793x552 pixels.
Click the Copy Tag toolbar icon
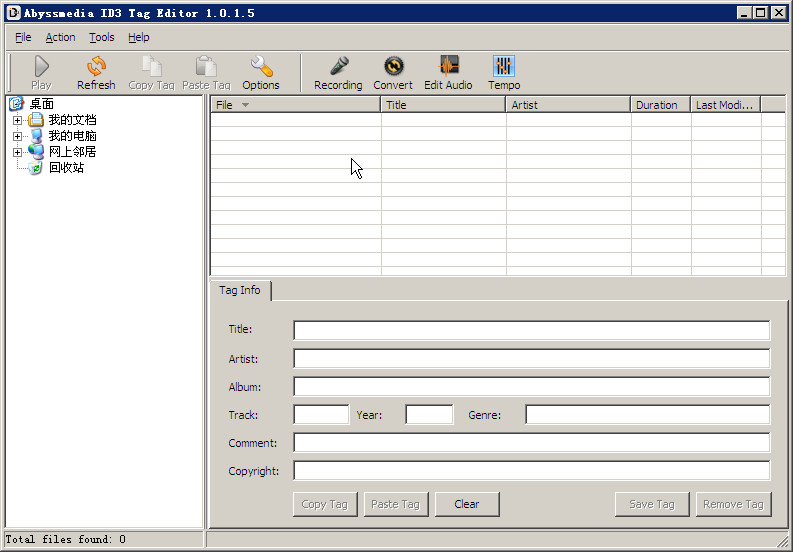(x=151, y=66)
